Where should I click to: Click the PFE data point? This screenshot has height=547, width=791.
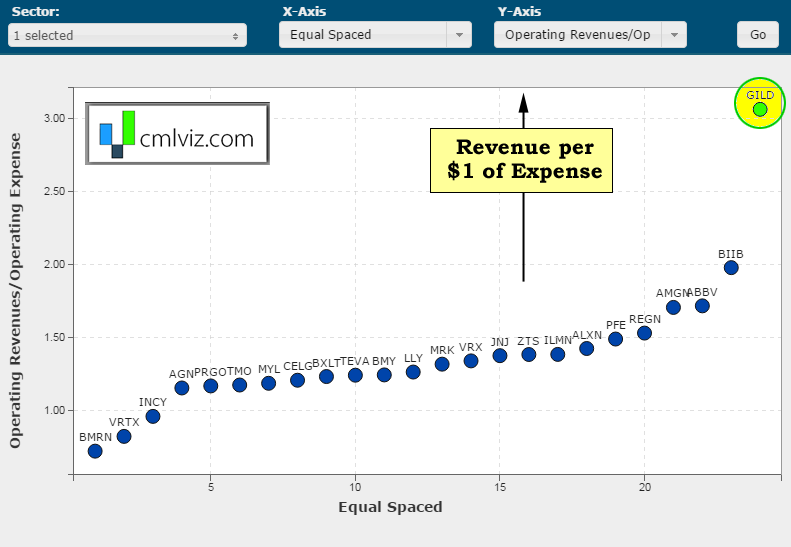[x=615, y=339]
